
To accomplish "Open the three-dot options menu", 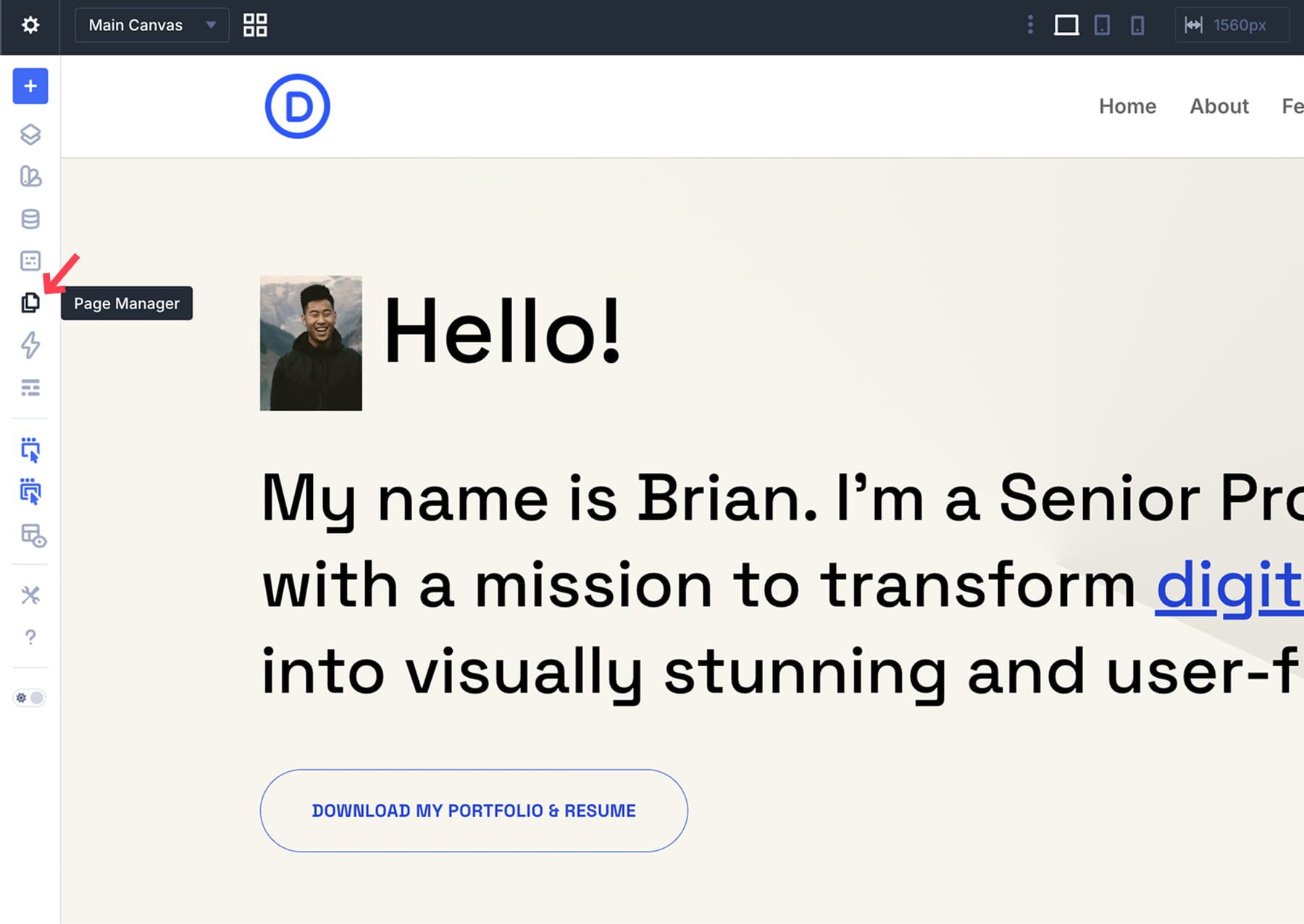I will [1029, 25].
